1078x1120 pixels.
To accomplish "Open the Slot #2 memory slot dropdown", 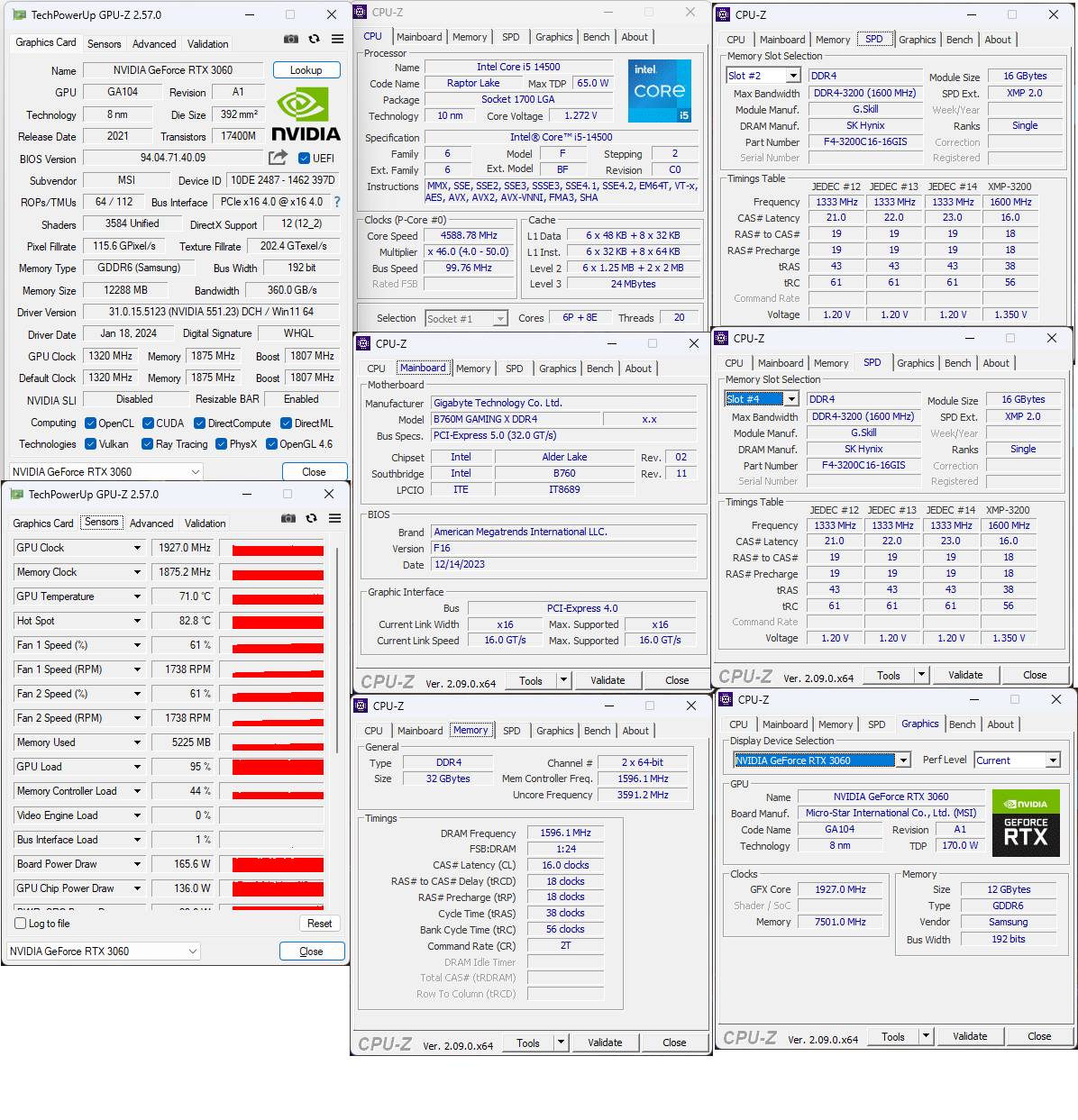I will point(793,76).
